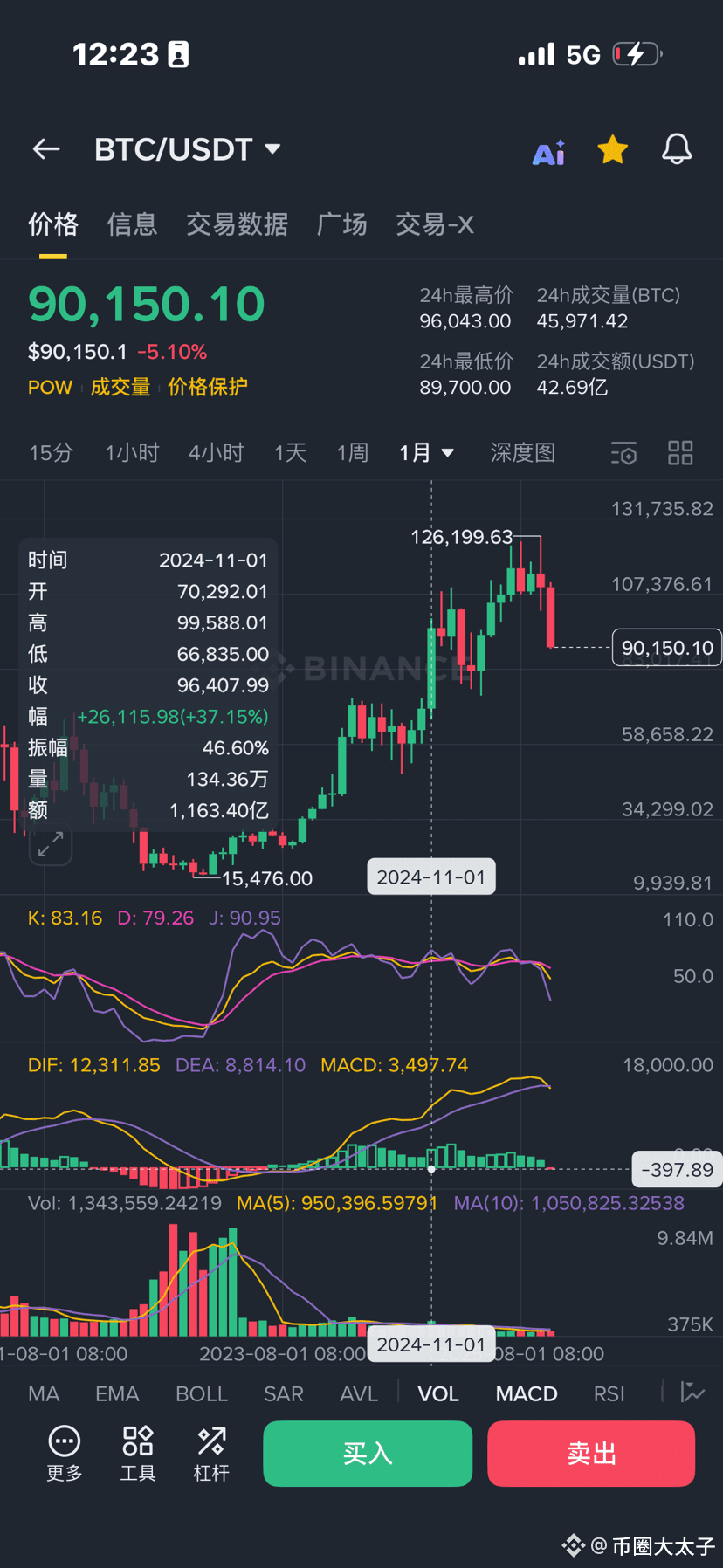Screen dimensions: 723x1568
Task: Toggle the AVL indicator
Action: [x=359, y=1393]
